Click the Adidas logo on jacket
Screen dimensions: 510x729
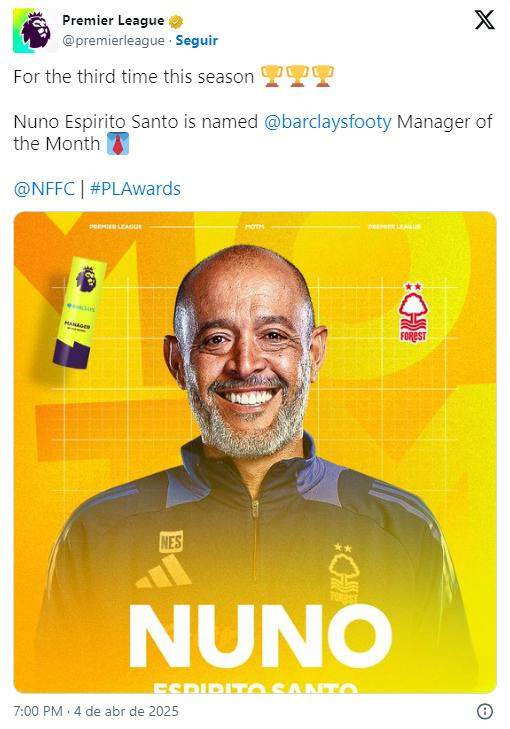point(163,570)
